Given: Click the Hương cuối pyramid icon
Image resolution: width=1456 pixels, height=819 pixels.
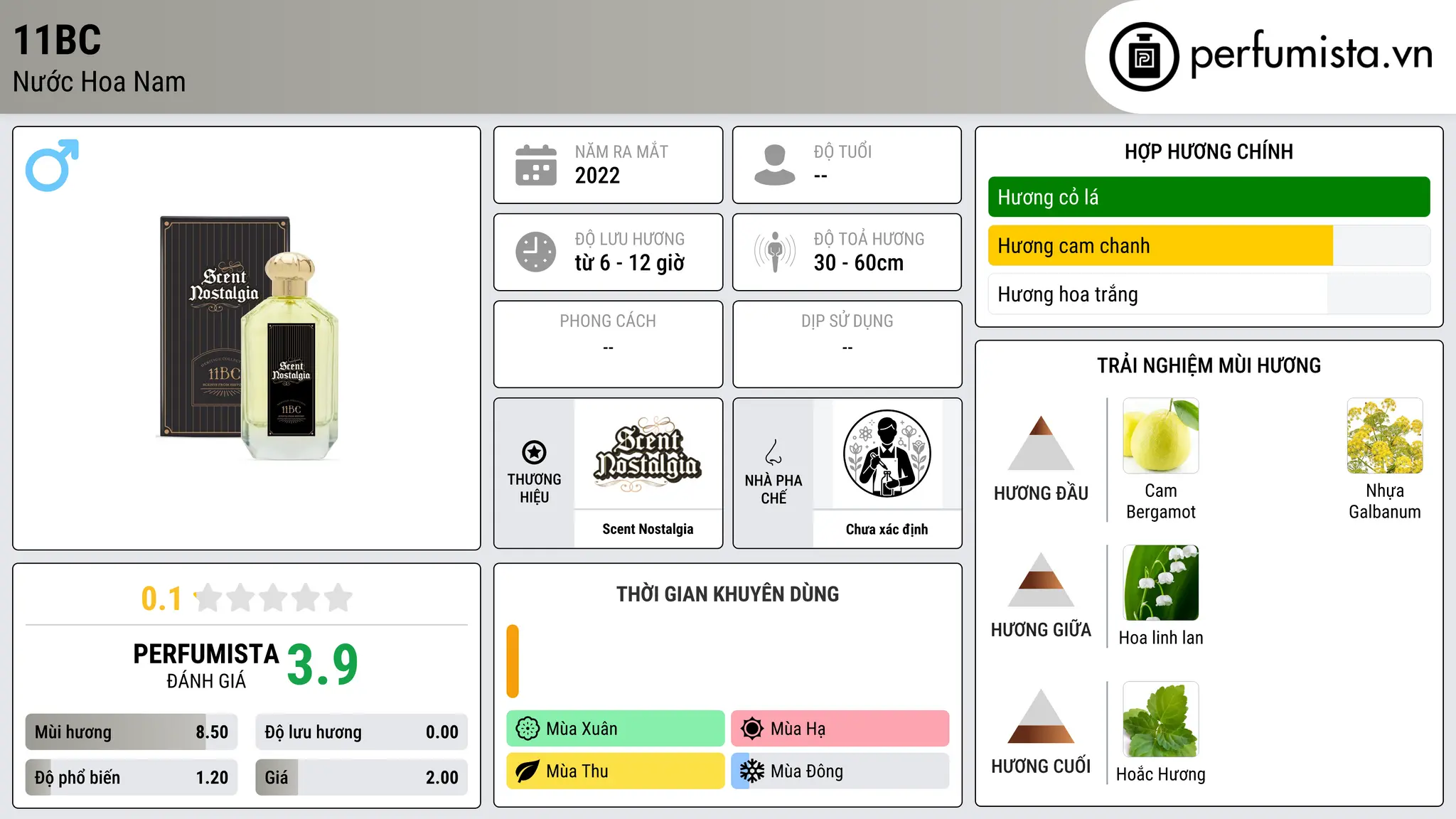Looking at the screenshot, I should (1041, 716).
